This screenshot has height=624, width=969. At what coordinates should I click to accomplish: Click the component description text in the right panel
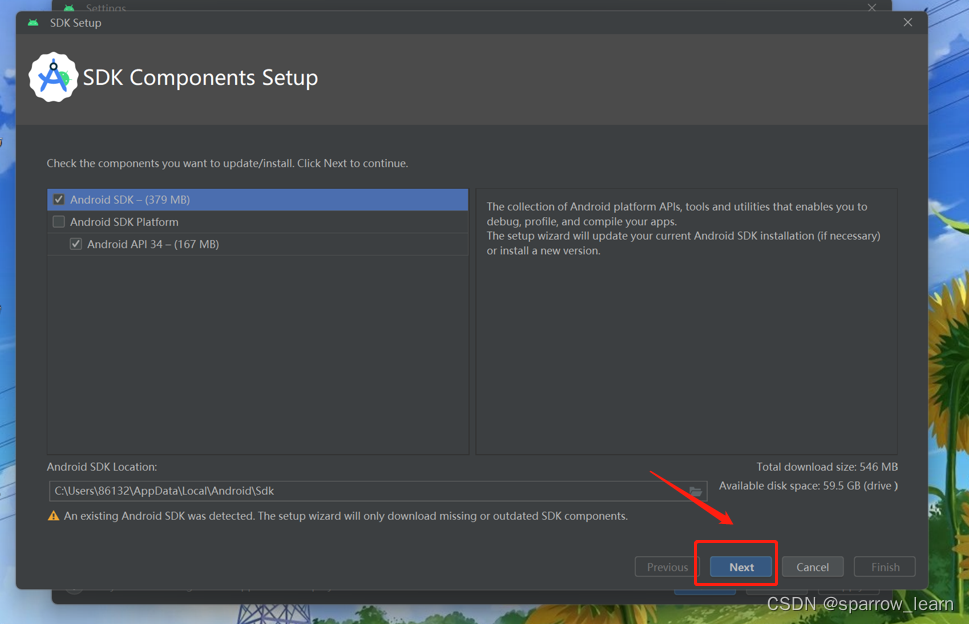click(683, 229)
